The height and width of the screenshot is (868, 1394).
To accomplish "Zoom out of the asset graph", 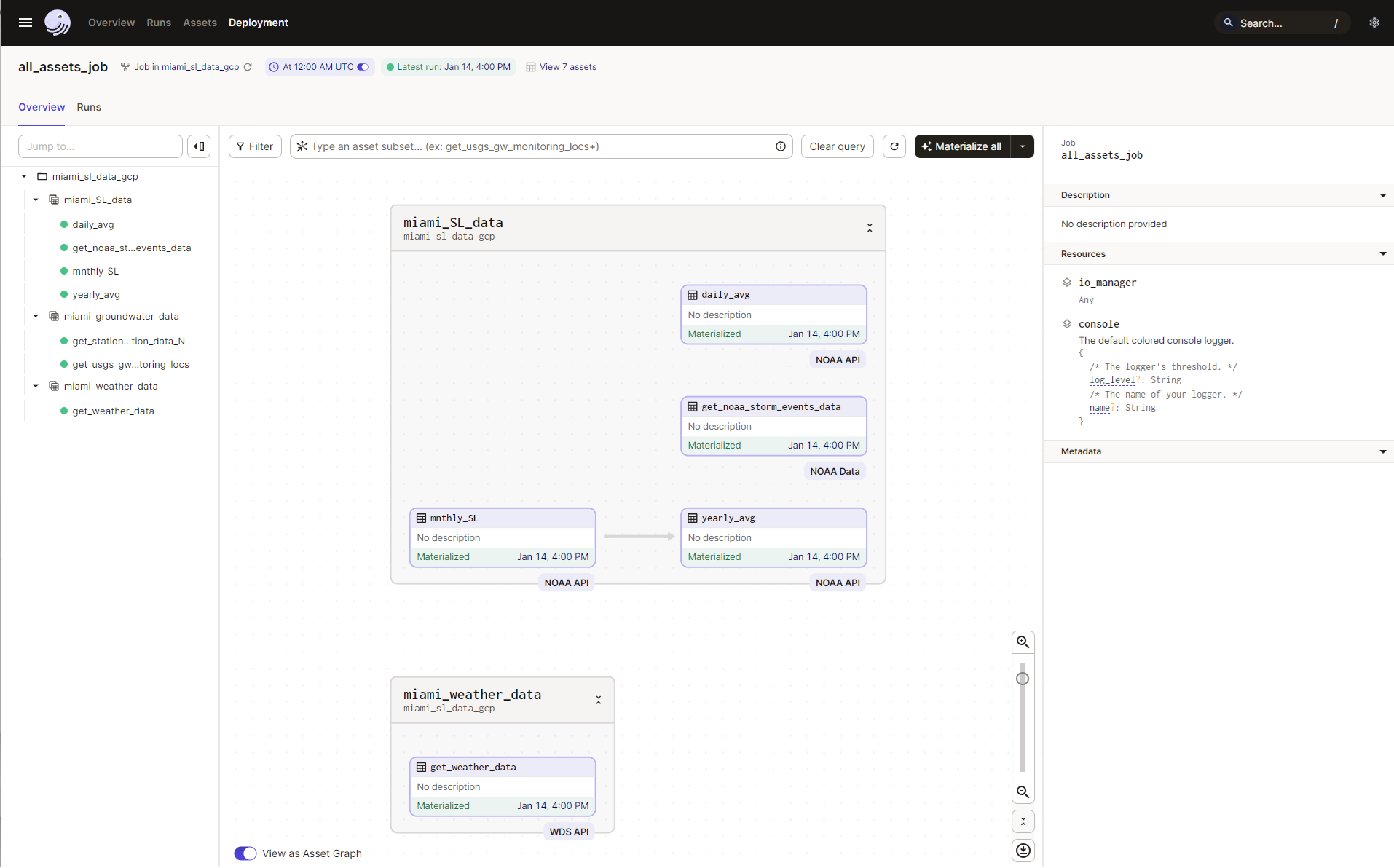I will 1023,792.
